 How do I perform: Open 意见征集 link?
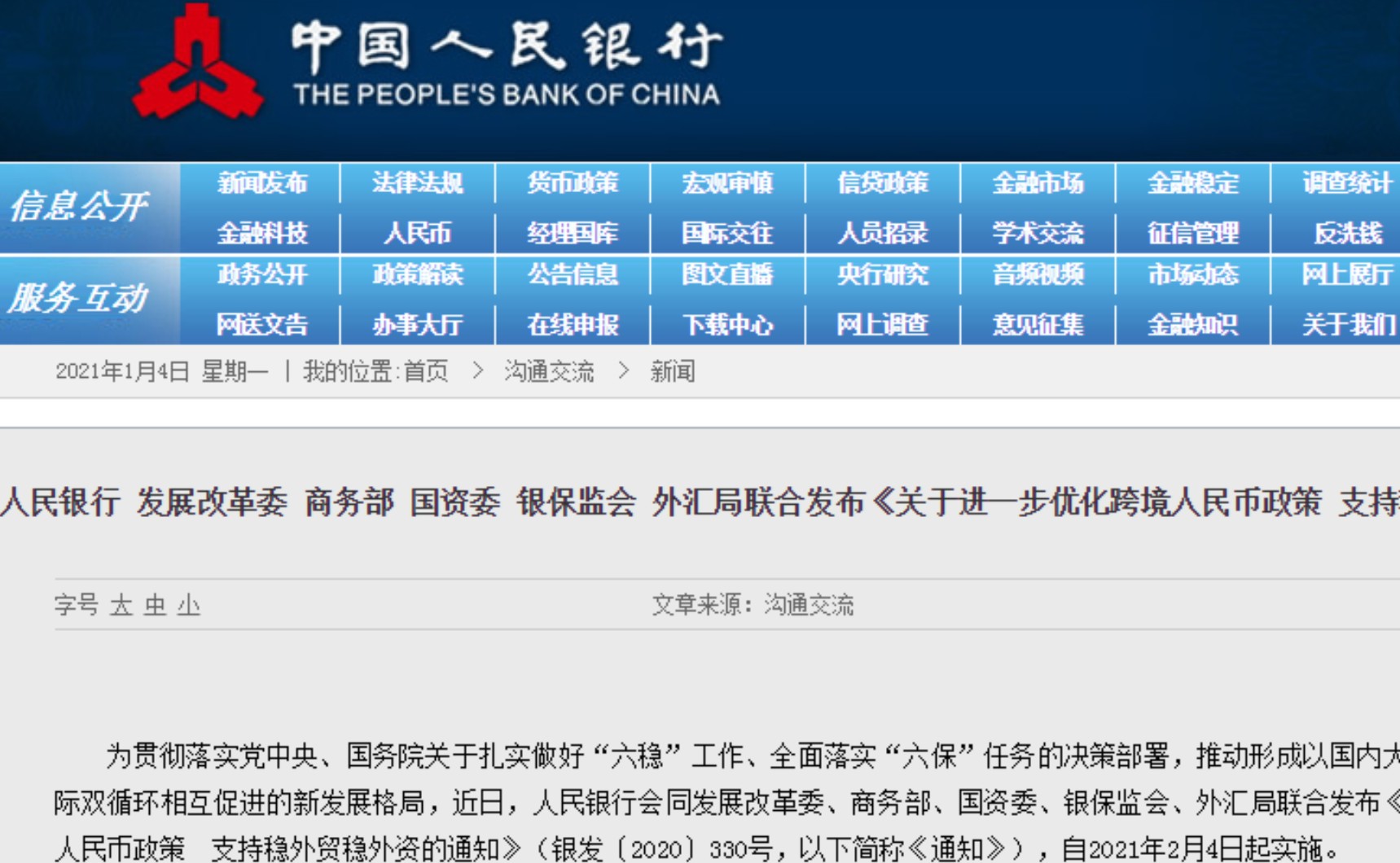(x=1038, y=325)
